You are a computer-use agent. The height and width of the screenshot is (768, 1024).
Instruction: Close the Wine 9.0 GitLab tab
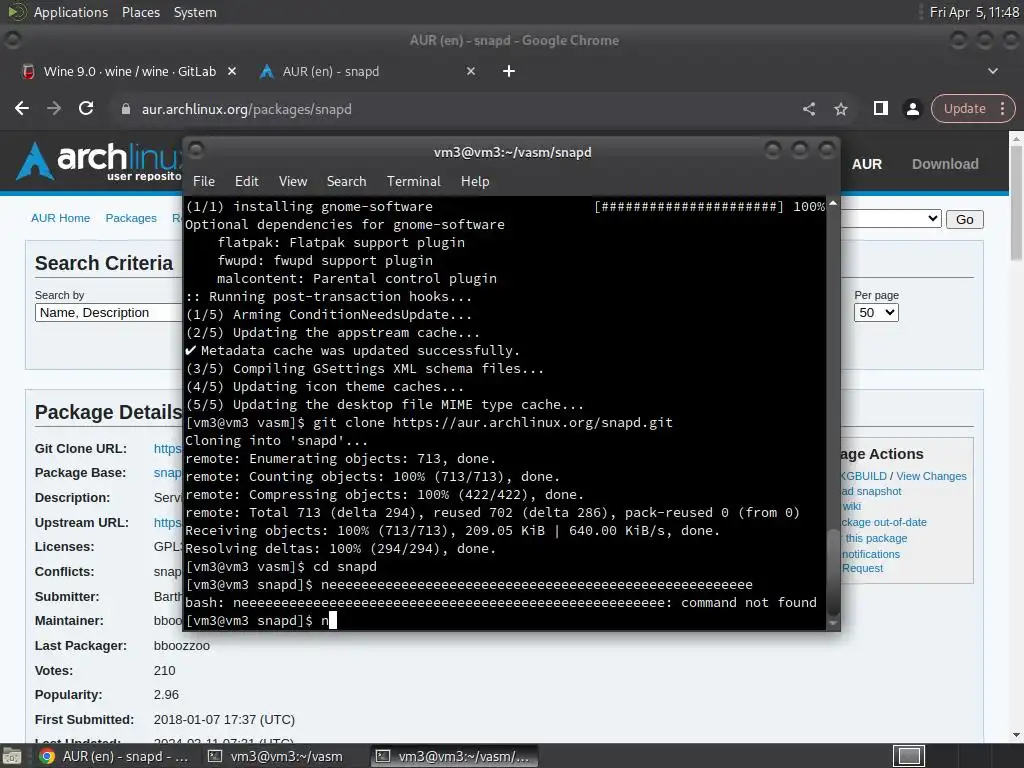[232, 71]
